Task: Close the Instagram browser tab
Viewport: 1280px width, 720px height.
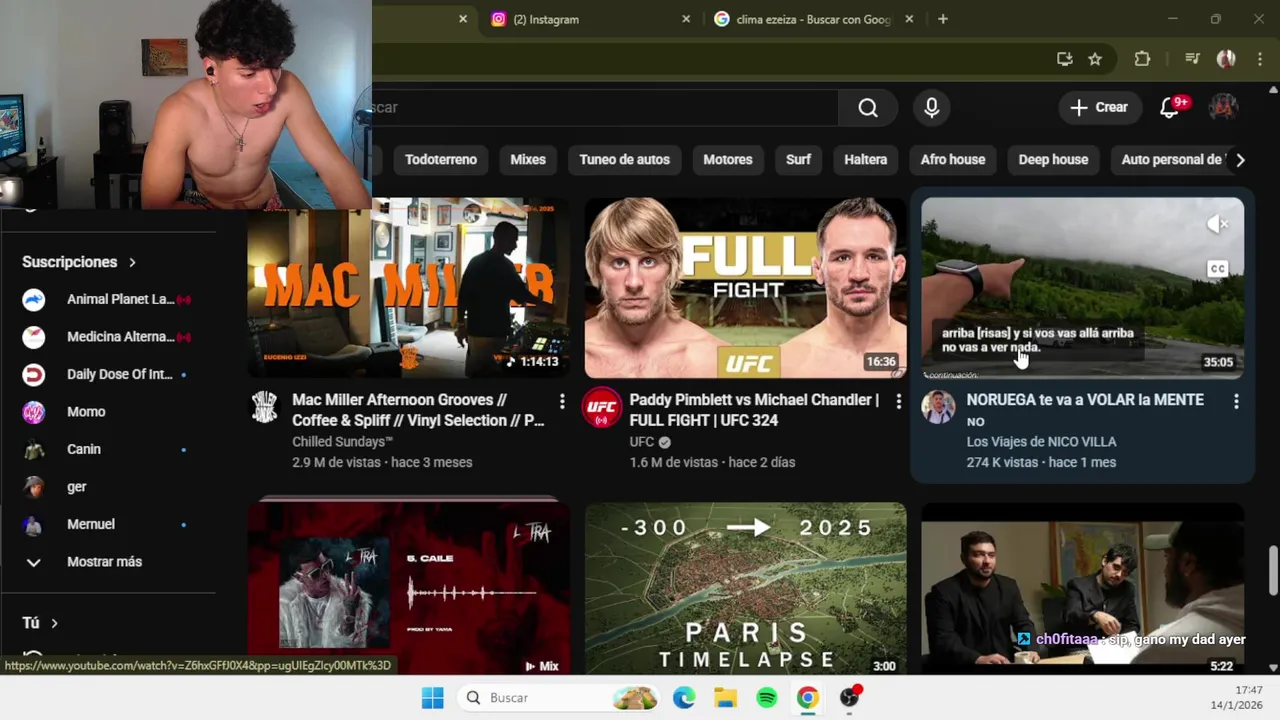Action: point(686,19)
